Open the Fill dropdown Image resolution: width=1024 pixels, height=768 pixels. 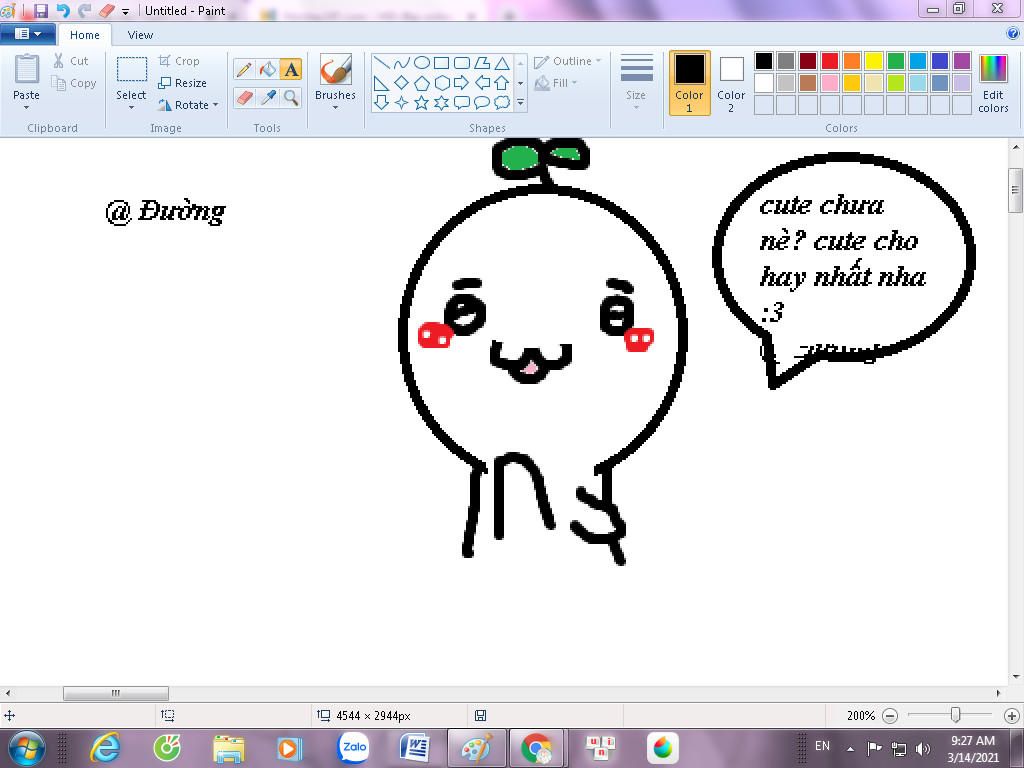(x=556, y=83)
